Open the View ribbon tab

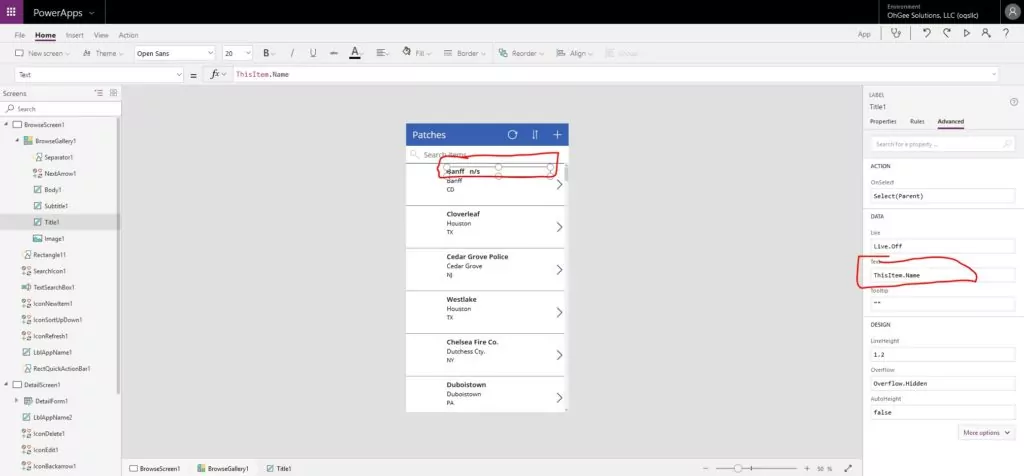(101, 35)
